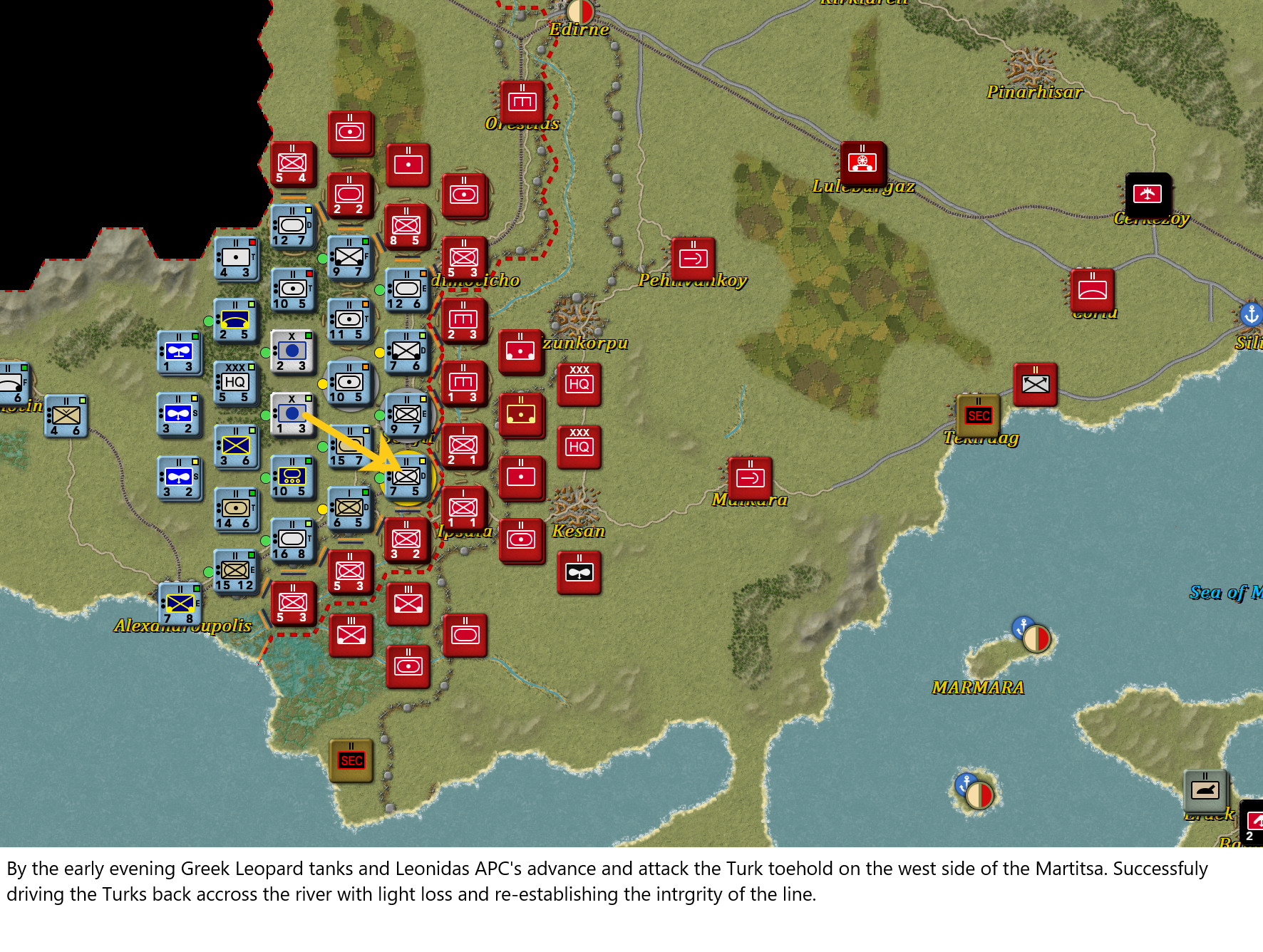The image size is (1263, 952).
Task: Select the Turkish unit at Malkara
Action: point(750,478)
